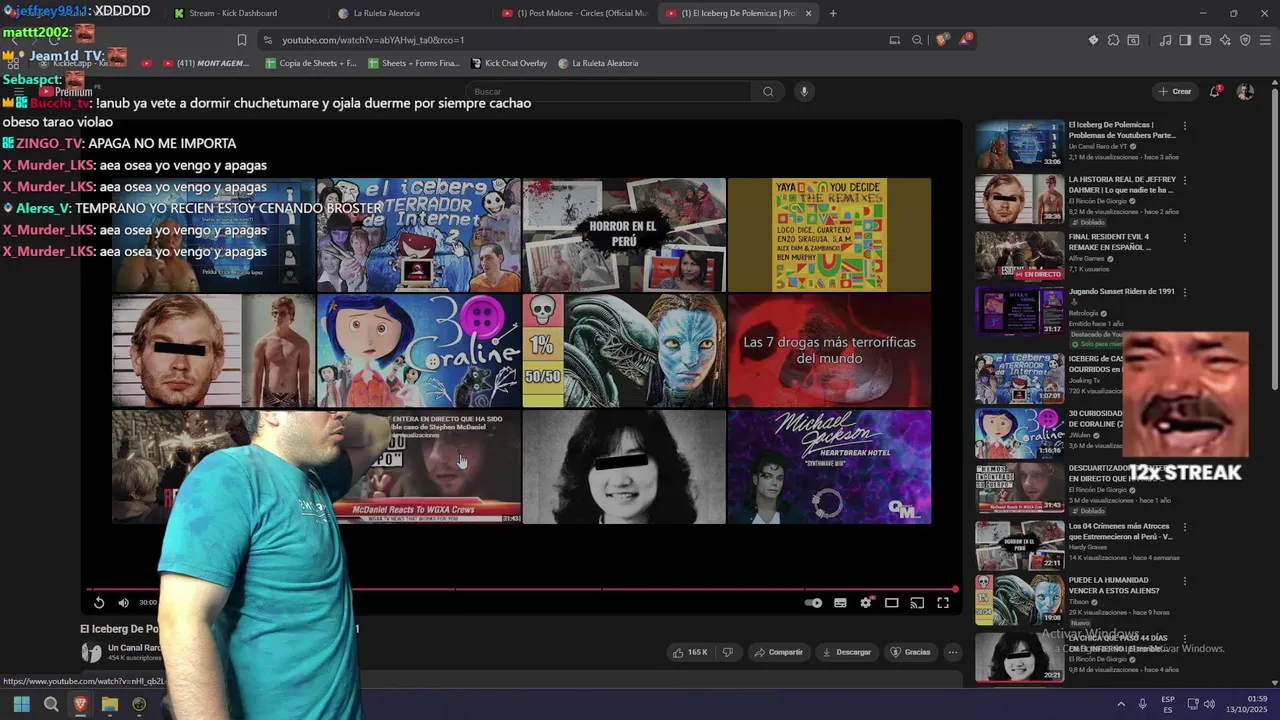Open the Kick Chat Overlay bookmark

coord(509,63)
